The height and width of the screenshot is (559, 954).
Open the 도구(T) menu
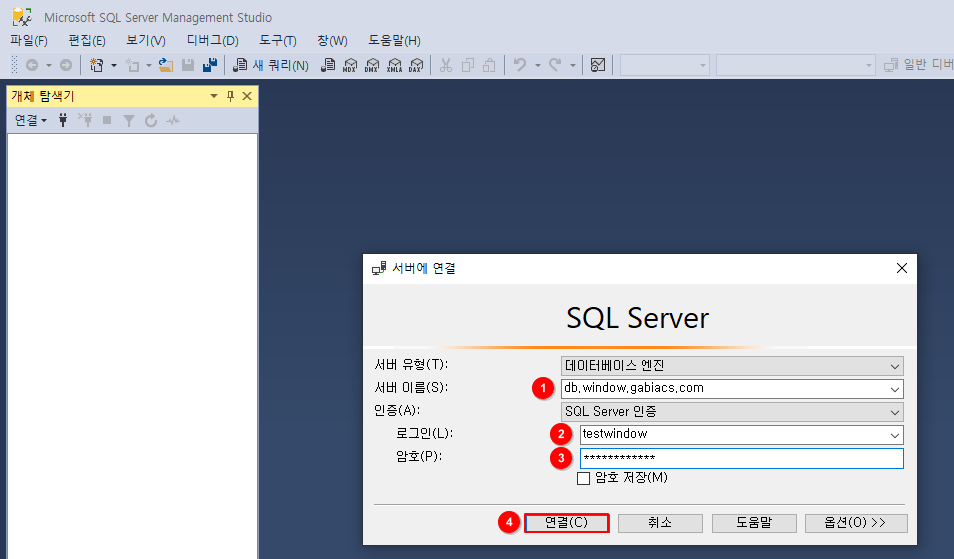pyautogui.click(x=277, y=41)
